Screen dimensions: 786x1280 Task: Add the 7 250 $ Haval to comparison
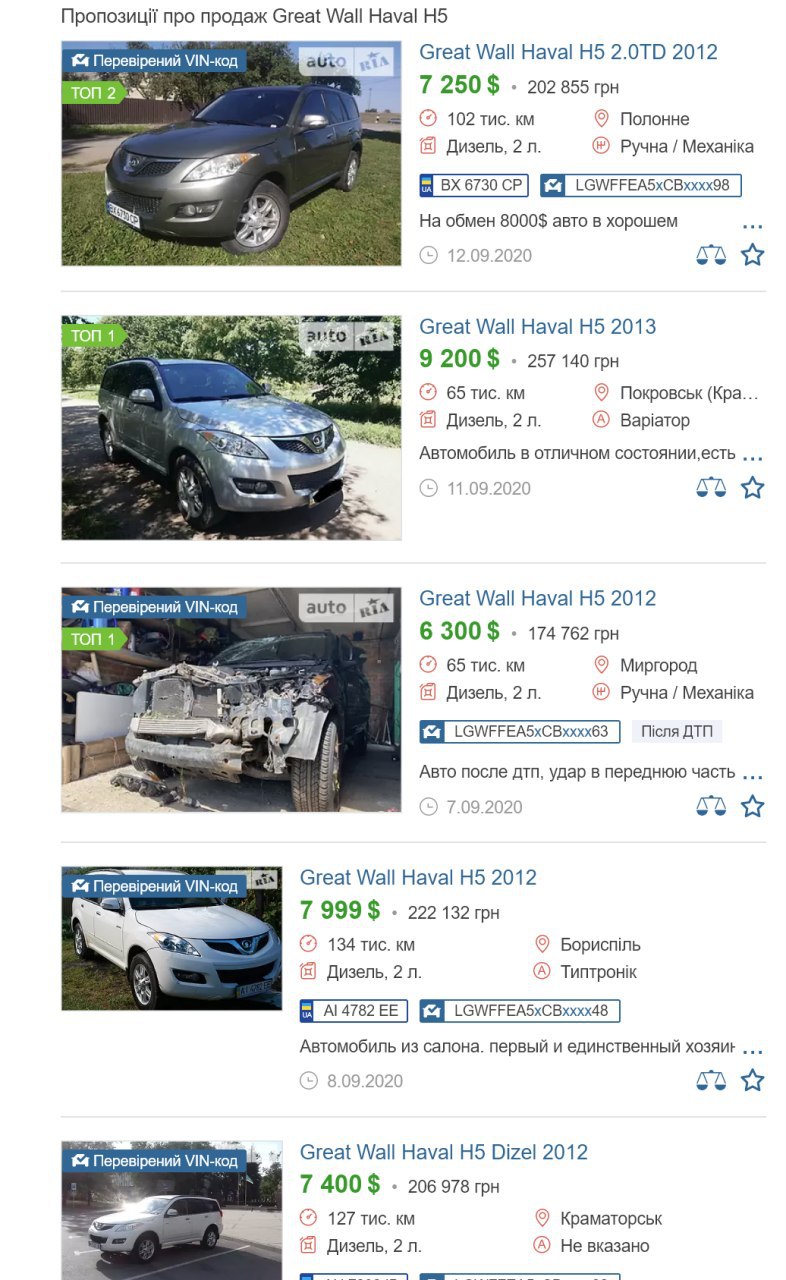pyautogui.click(x=711, y=255)
